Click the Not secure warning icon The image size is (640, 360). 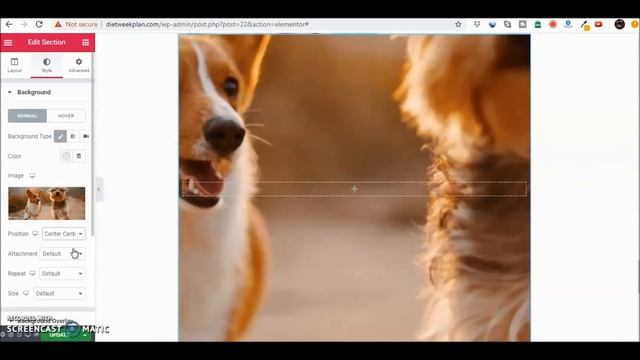click(58, 24)
